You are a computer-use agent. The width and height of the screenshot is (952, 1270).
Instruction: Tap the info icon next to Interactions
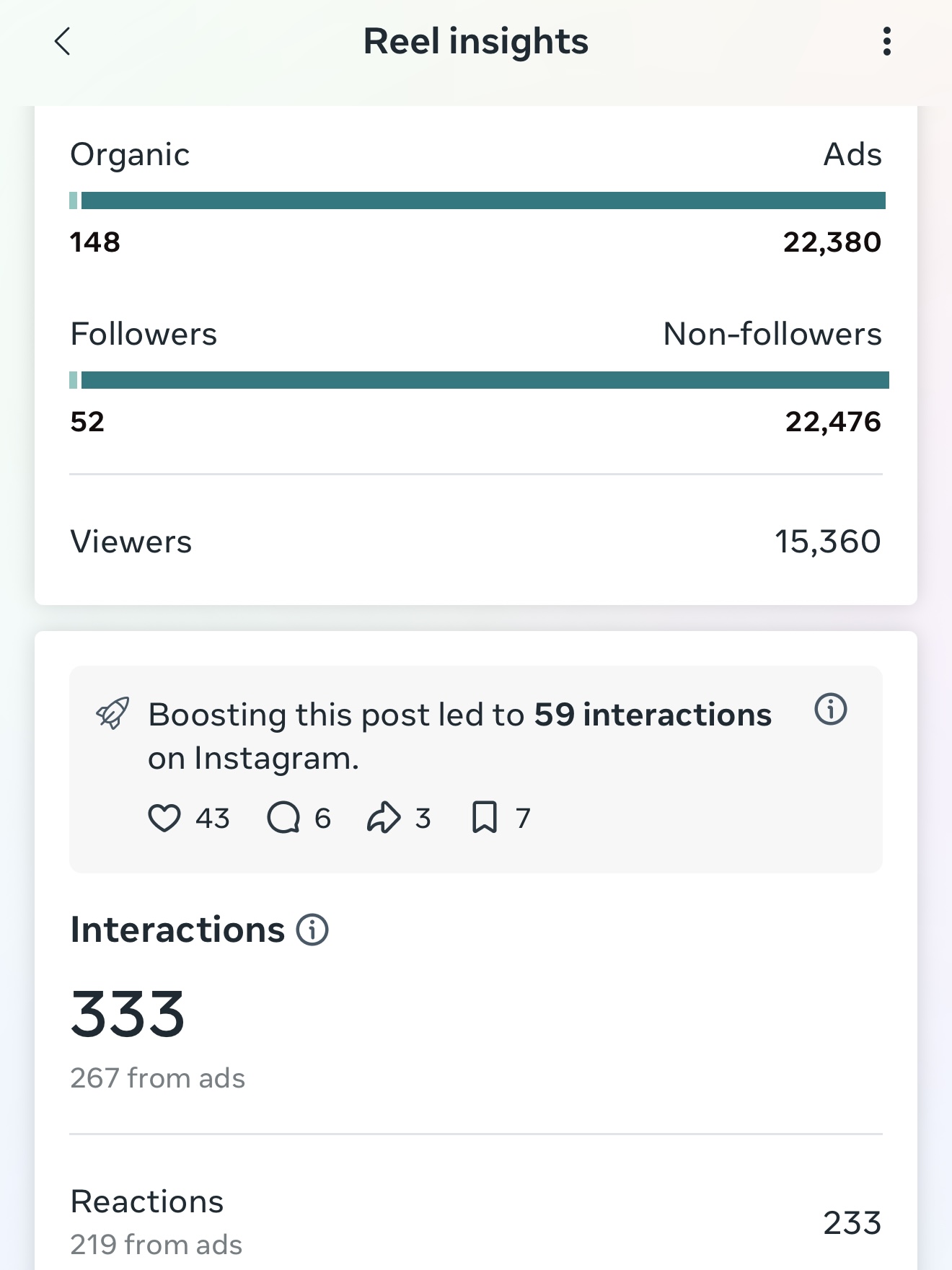(x=312, y=930)
